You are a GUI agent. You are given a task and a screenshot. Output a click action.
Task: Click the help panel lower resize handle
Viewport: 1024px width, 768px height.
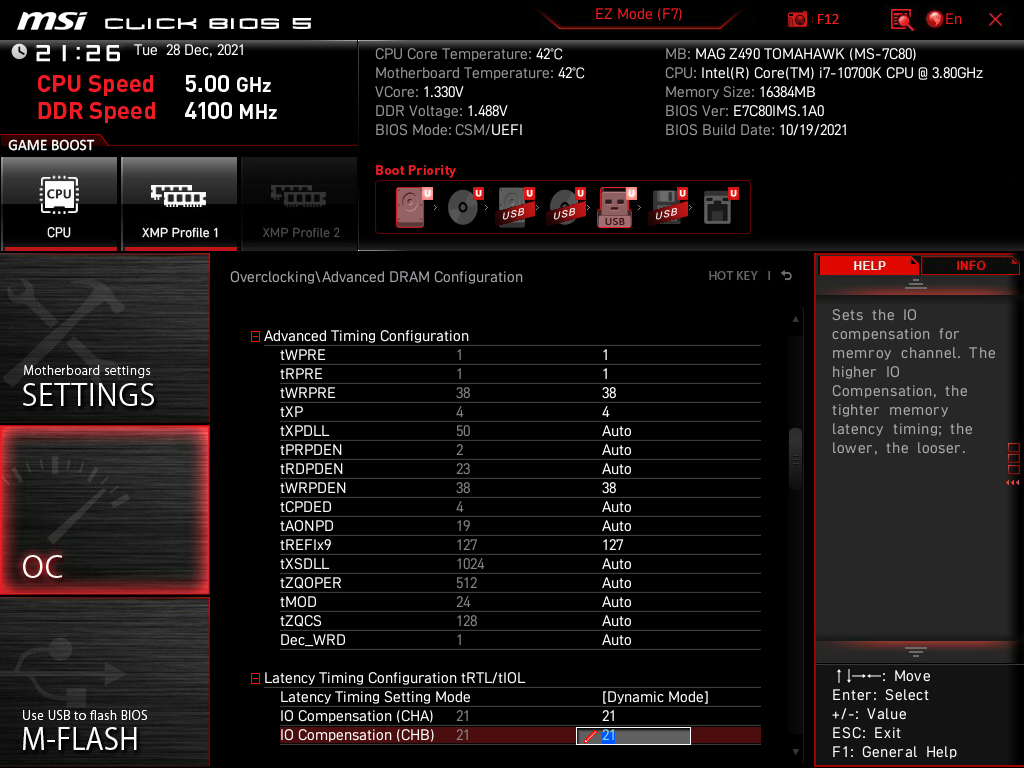916,652
